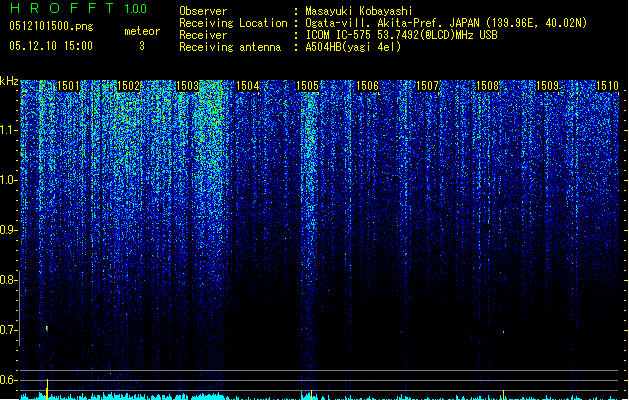629x400 pixels.
Task: Click the meteor label
Action: click(x=142, y=31)
